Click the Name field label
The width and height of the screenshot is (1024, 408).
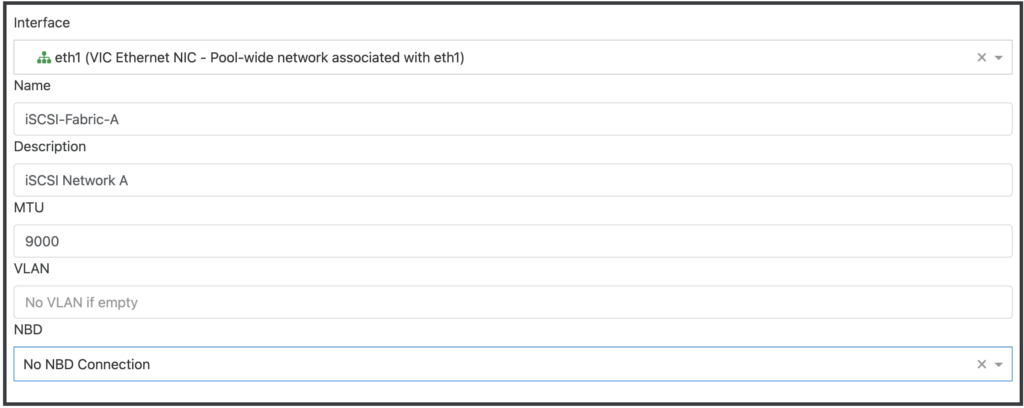tap(32, 86)
